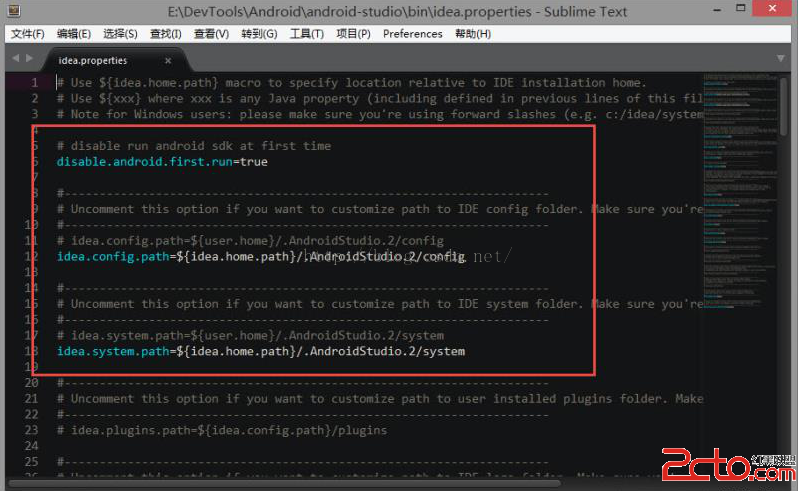799x491 pixels.
Task: Click line number 23 in gutter
Action: point(32,430)
